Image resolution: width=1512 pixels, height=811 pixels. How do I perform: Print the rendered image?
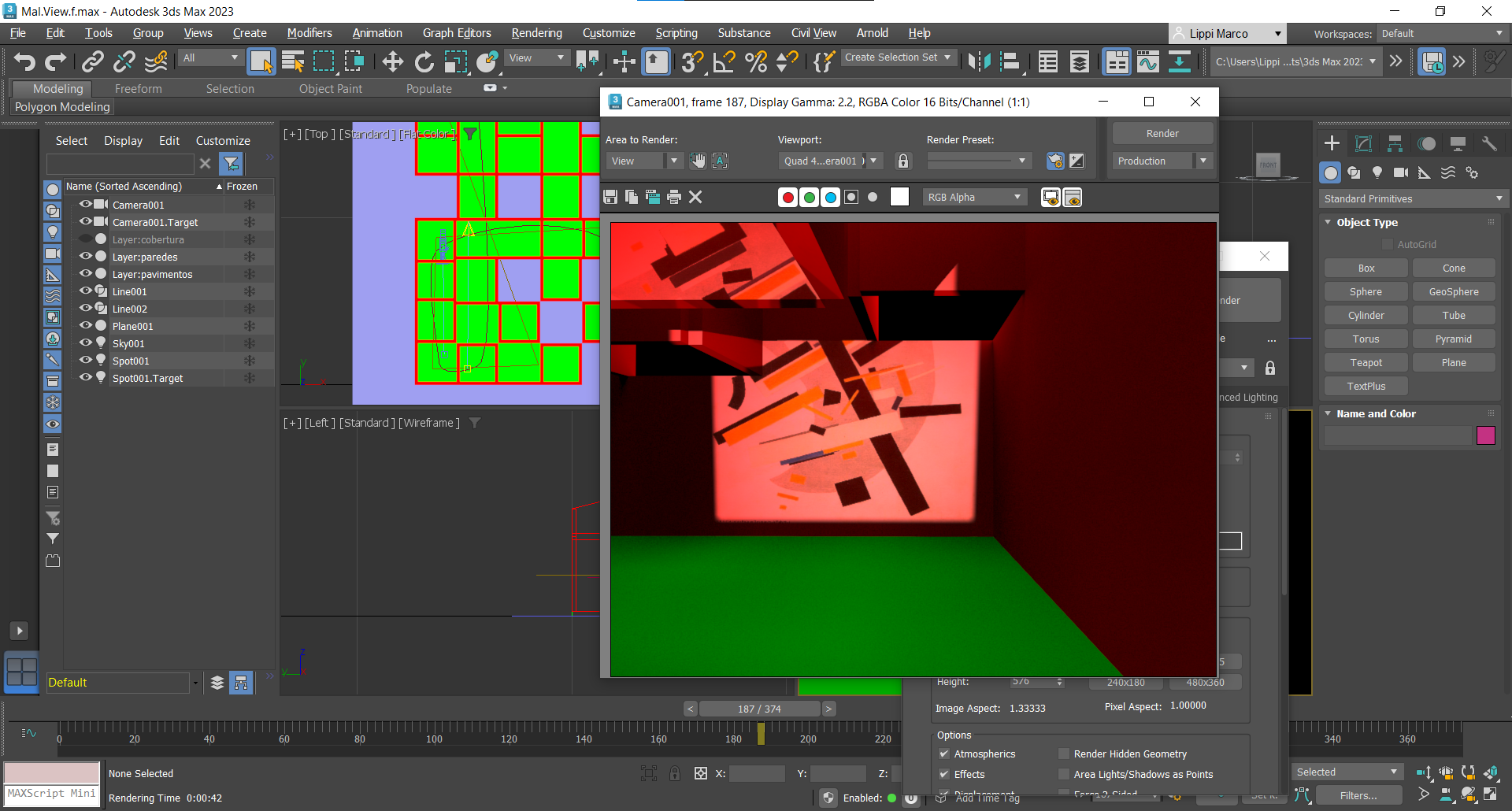coord(674,197)
